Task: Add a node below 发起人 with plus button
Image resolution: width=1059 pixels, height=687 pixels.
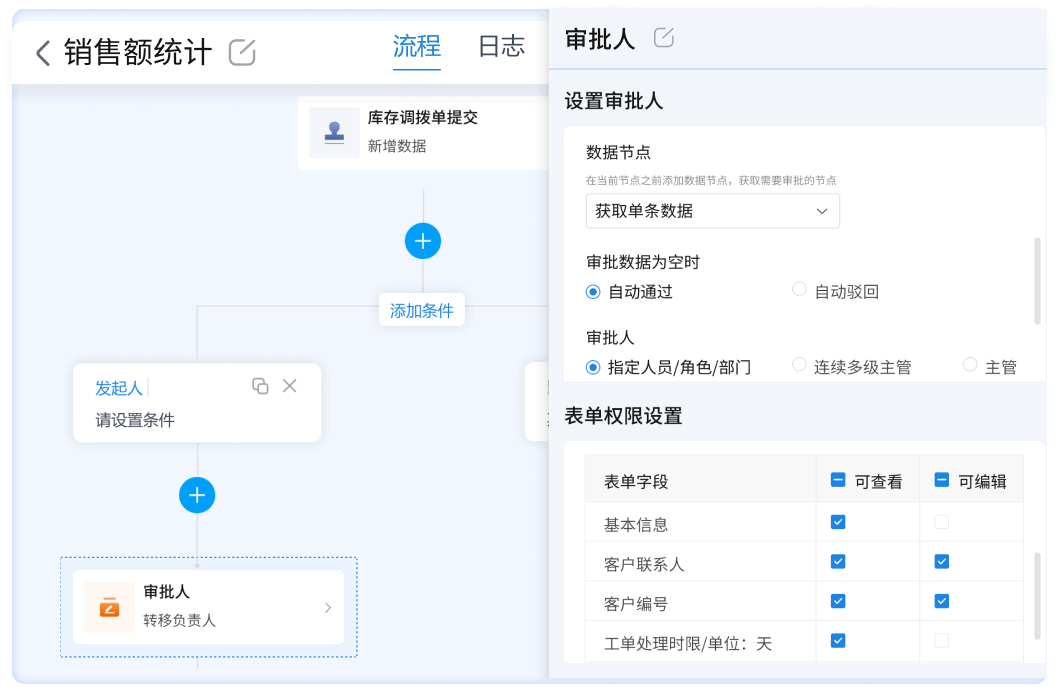Action: click(x=197, y=495)
